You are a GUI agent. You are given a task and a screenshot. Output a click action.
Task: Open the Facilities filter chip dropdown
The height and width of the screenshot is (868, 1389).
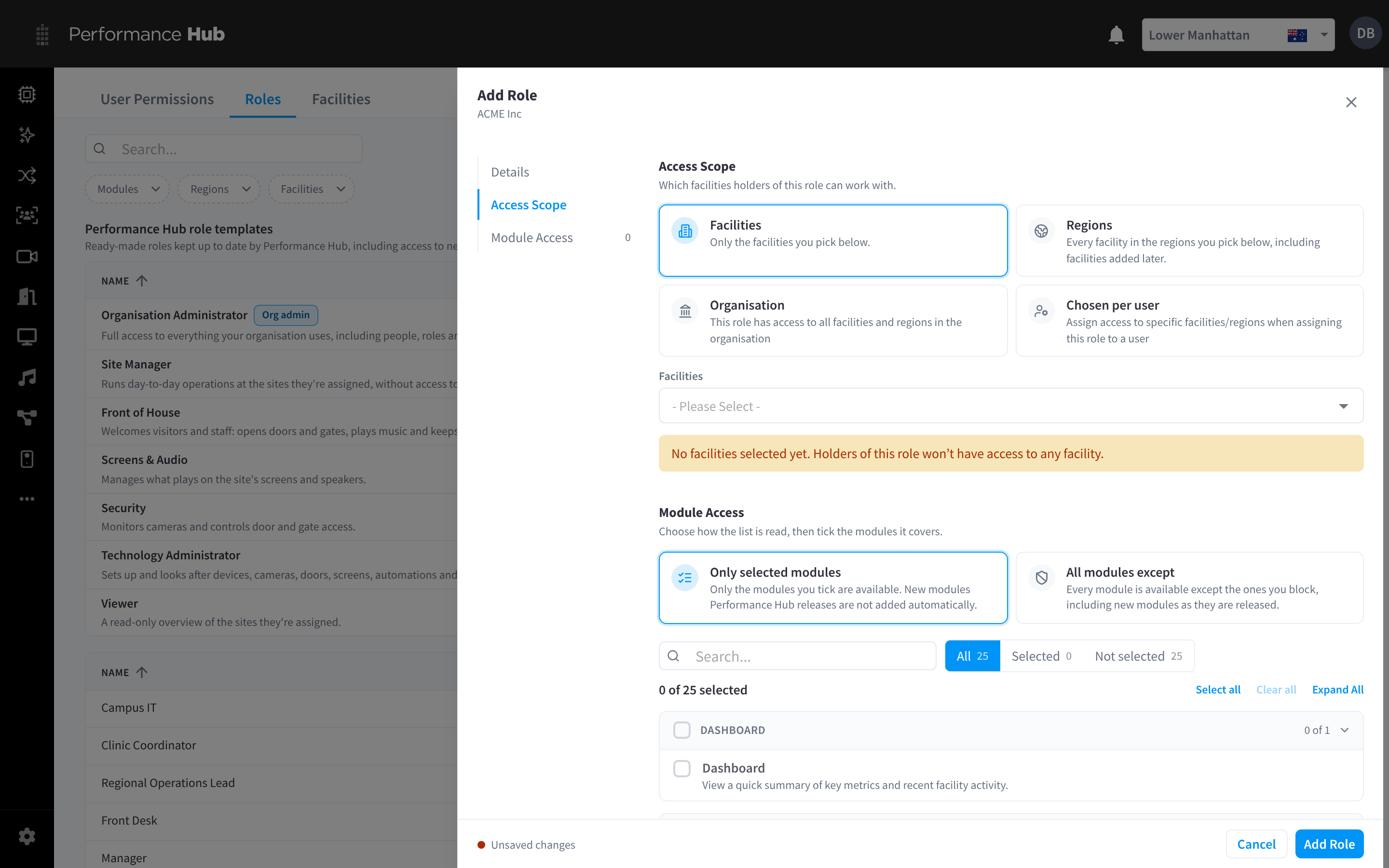(312, 189)
